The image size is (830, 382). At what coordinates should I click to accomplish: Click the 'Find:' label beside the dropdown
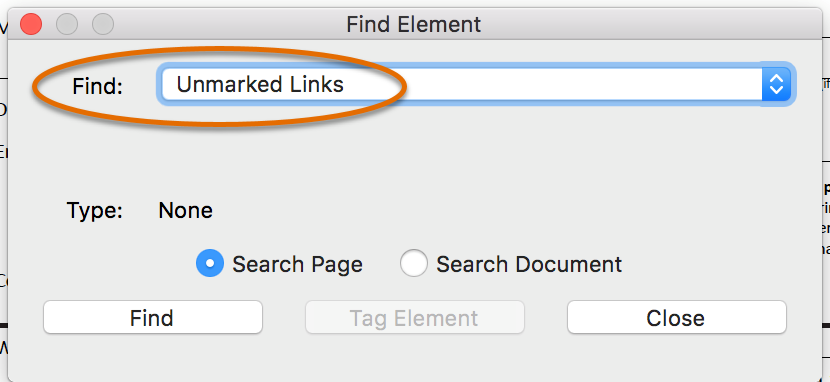[97, 86]
